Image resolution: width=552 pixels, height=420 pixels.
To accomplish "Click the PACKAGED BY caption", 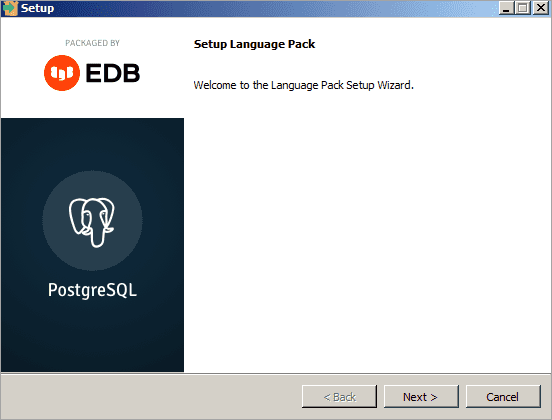I will (92, 43).
